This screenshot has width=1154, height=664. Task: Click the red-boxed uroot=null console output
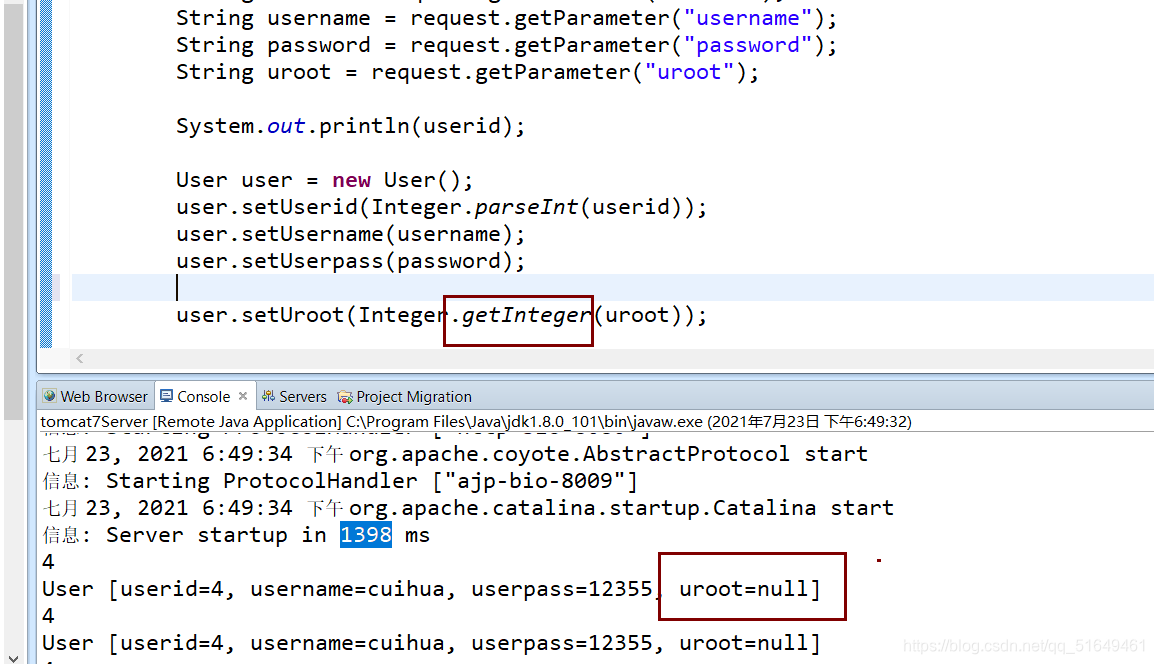pos(752,587)
